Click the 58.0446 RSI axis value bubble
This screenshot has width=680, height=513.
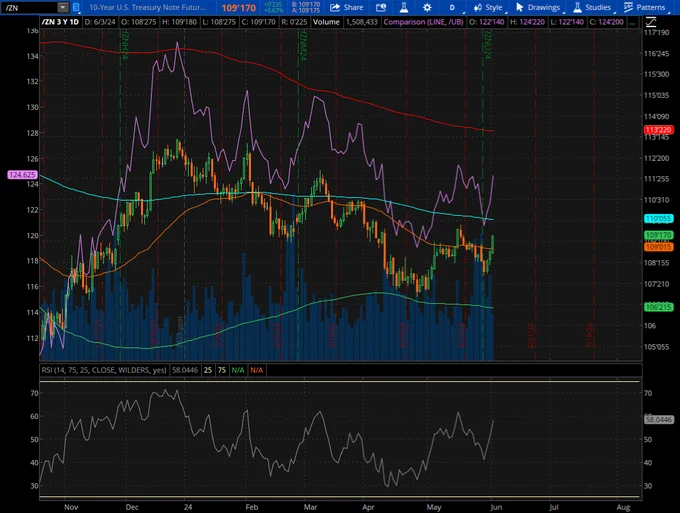[x=658, y=419]
